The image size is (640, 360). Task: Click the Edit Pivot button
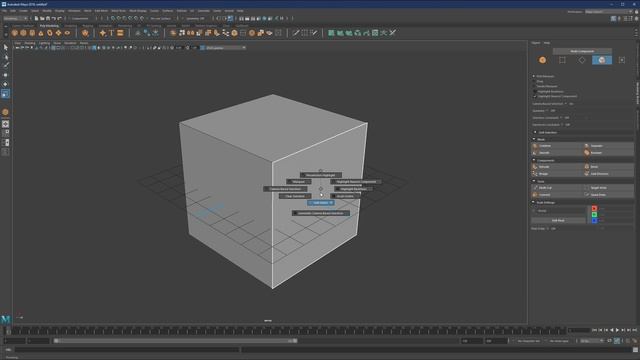[558, 220]
